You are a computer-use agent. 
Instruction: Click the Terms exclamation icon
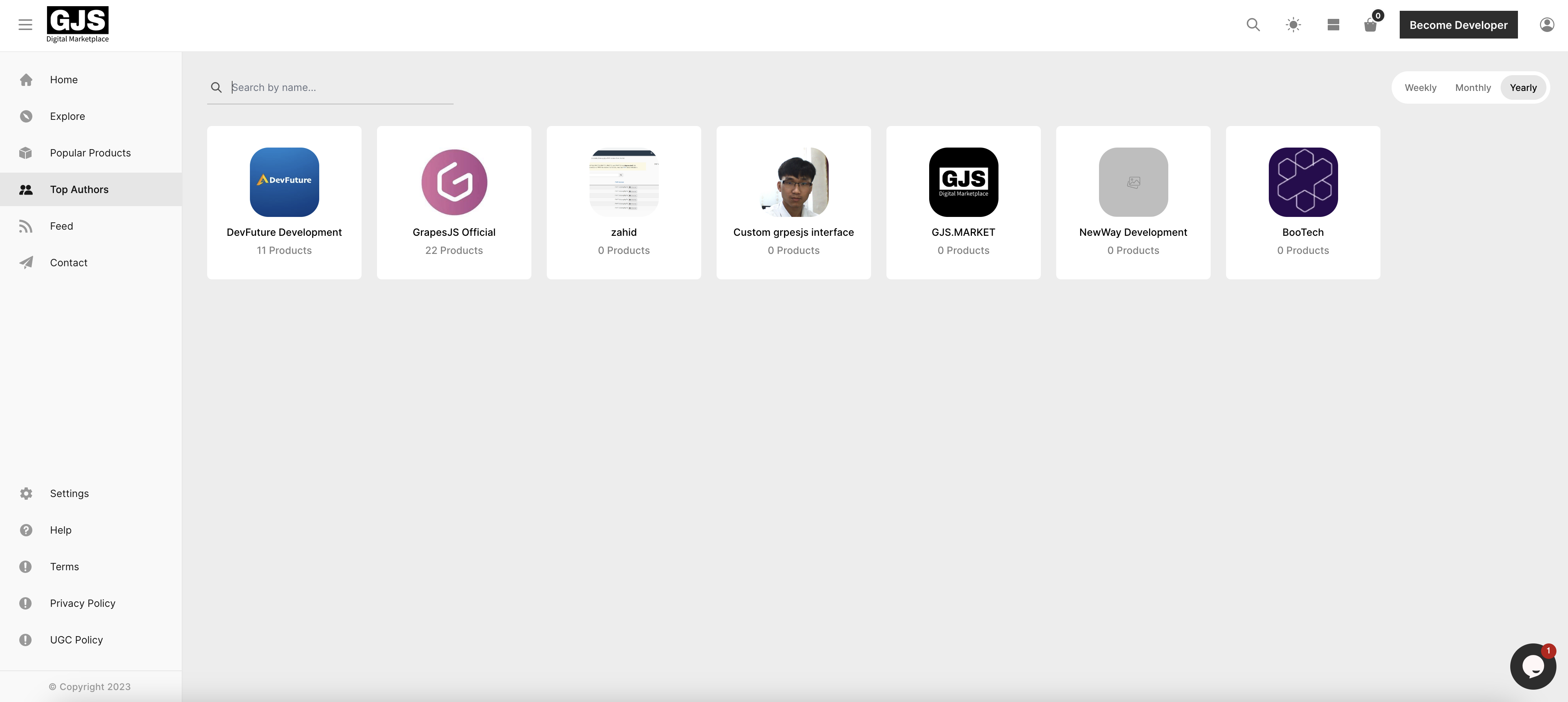click(25, 566)
